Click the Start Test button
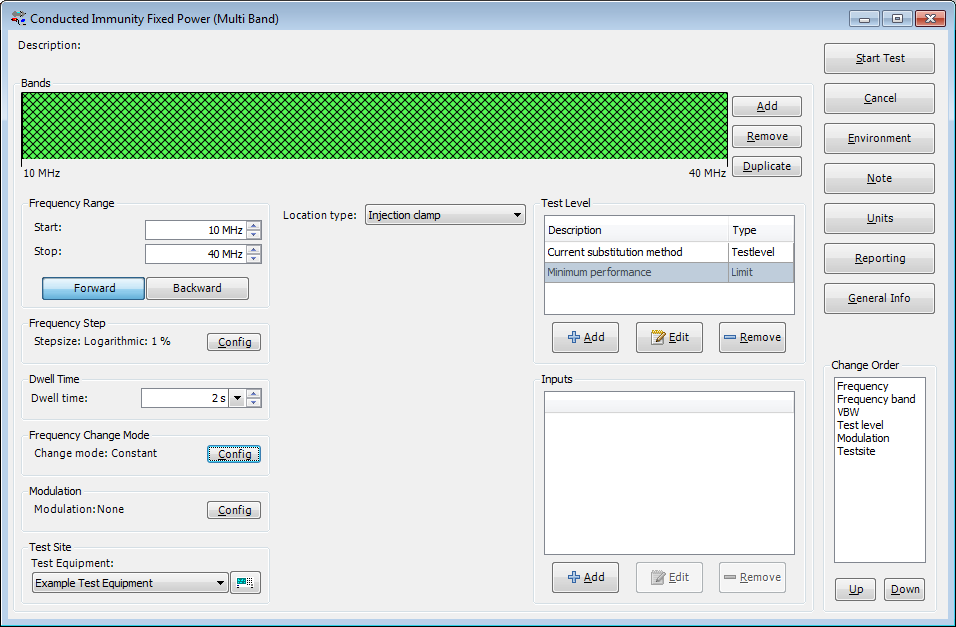The width and height of the screenshot is (956, 627). click(879, 58)
